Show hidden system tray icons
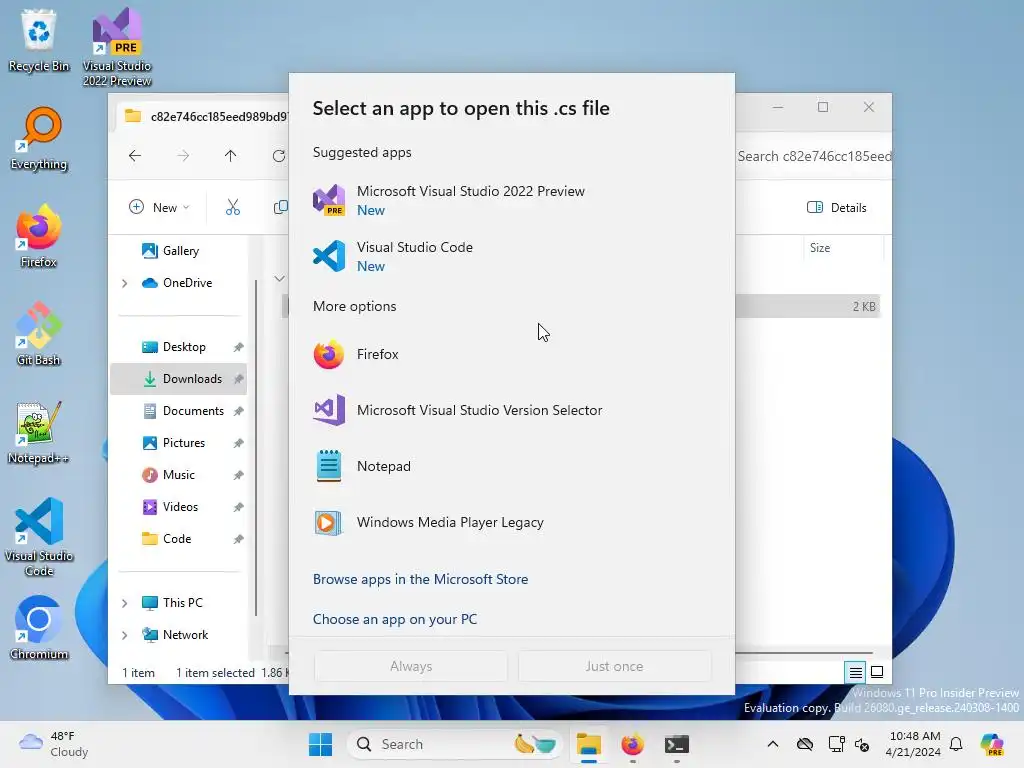This screenshot has height=768, width=1024. click(773, 744)
